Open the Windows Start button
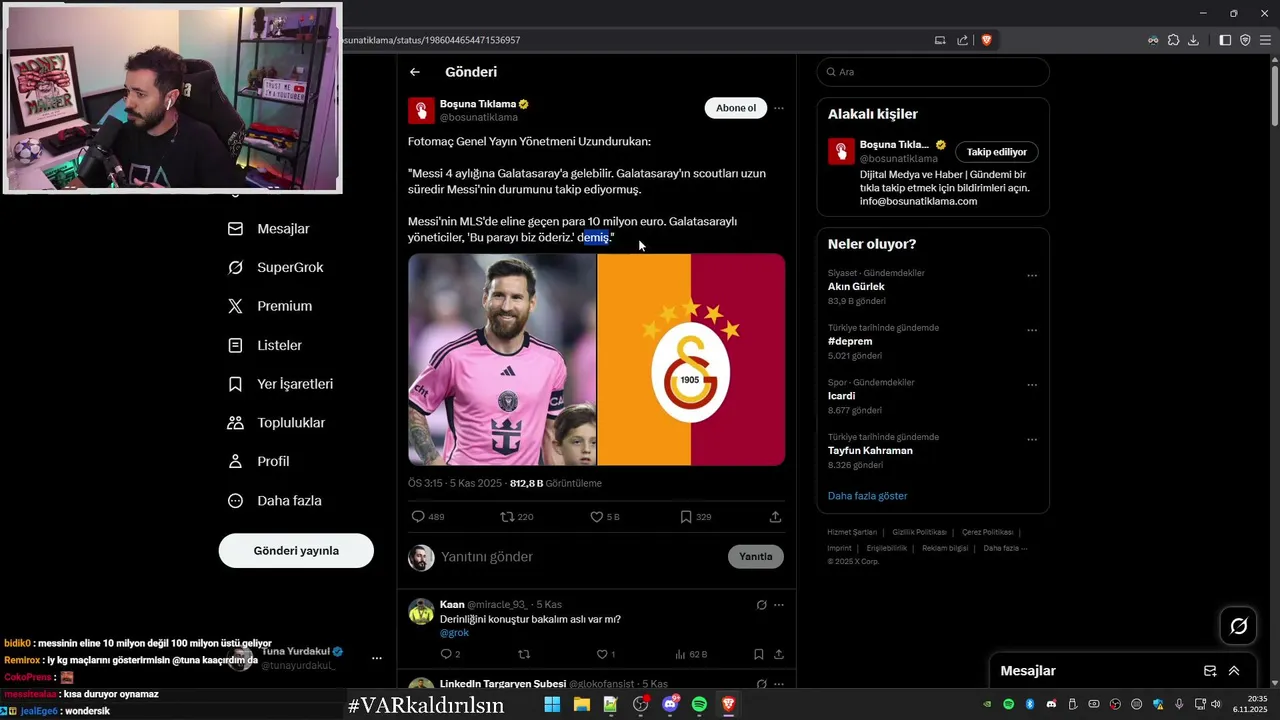 point(552,705)
